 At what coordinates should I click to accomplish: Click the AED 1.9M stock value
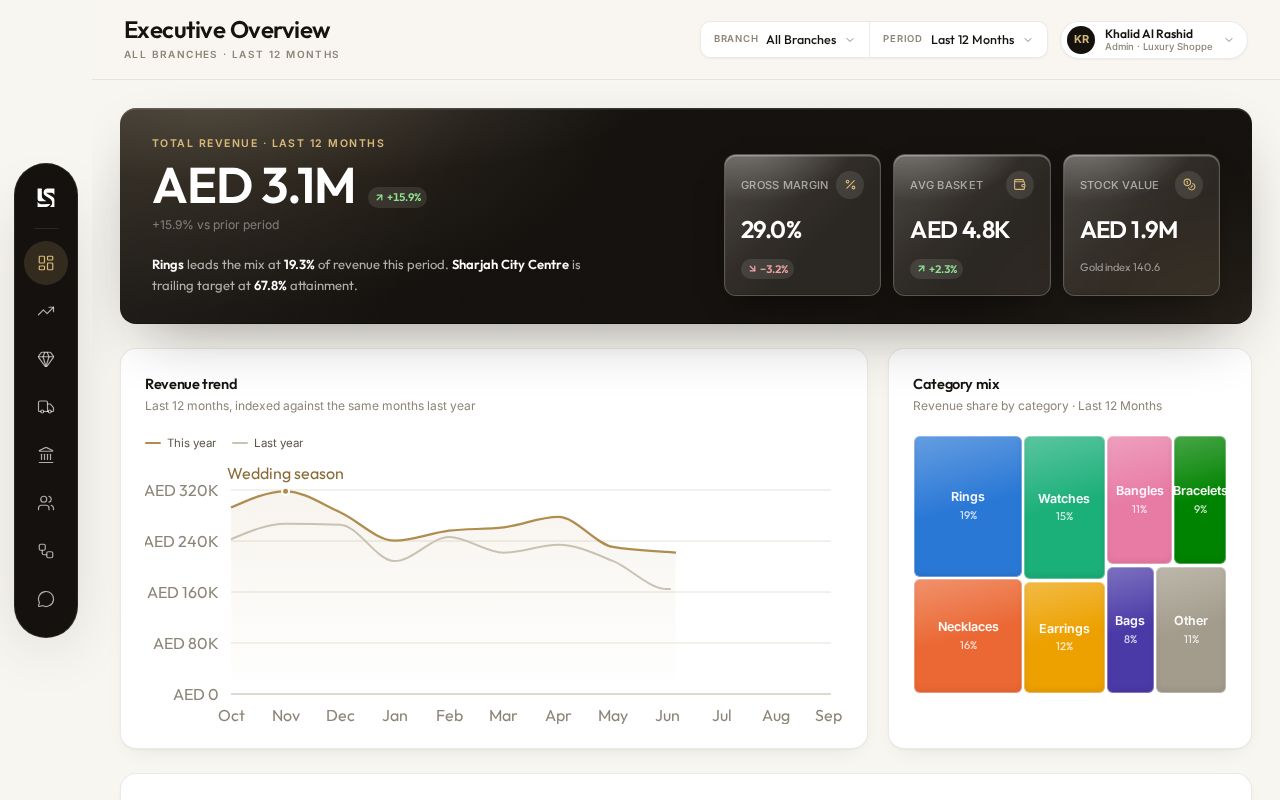(1129, 230)
